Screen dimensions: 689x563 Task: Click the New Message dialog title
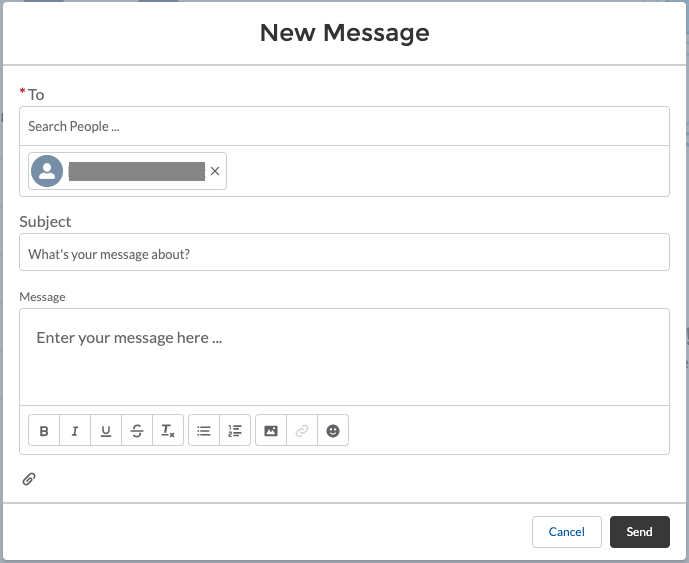pos(344,33)
